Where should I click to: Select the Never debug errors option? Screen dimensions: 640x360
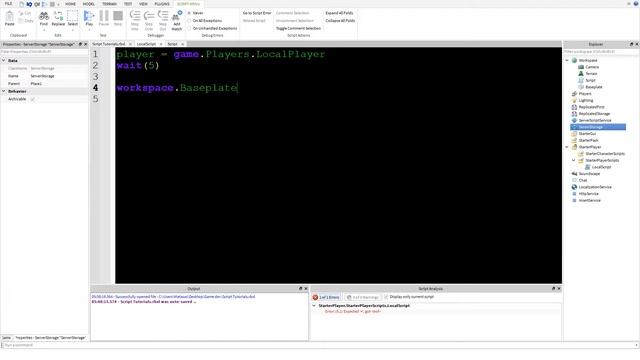196,13
